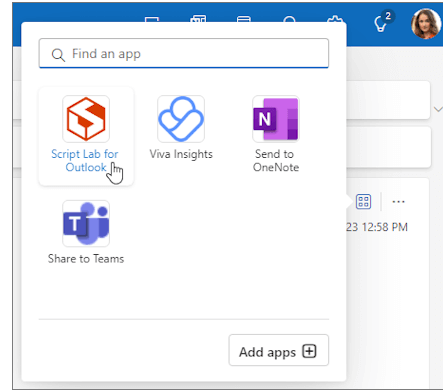Expand the chevron at the right edge
This screenshot has height=391, width=443.
tap(438, 109)
